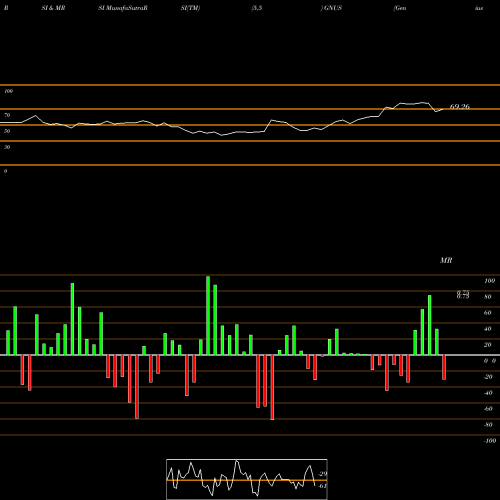The image size is (500, 500).
Task: Click the MR axis label -100
Action: (x=490, y=441)
